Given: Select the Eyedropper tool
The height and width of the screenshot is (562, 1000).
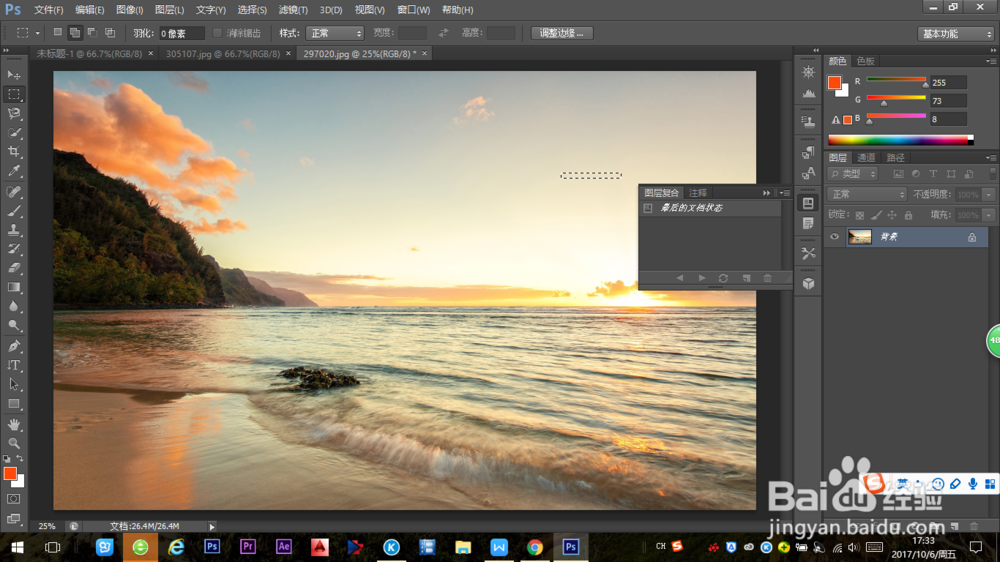Looking at the screenshot, I should pyautogui.click(x=13, y=171).
